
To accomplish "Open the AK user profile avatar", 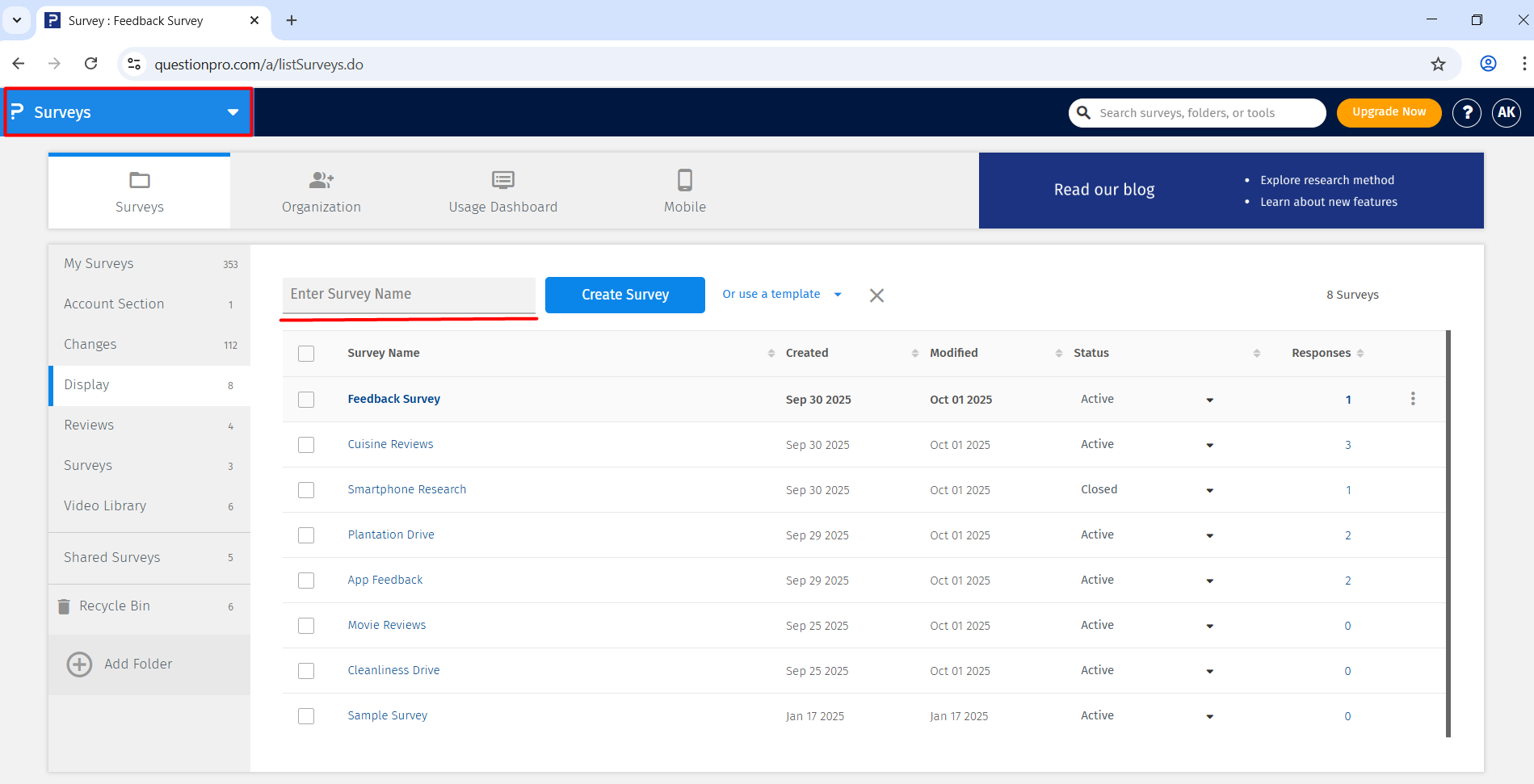I will coord(1506,113).
